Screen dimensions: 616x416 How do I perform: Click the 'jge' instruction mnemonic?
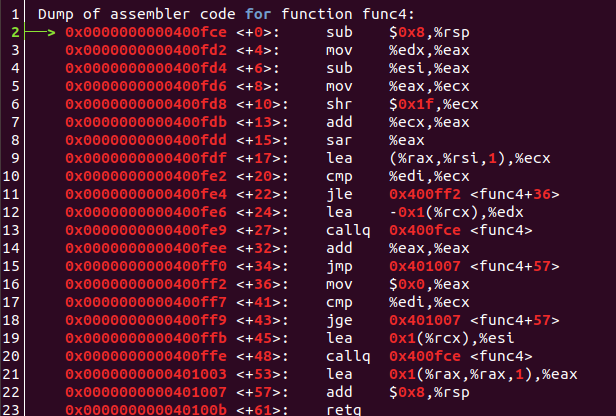(339, 319)
